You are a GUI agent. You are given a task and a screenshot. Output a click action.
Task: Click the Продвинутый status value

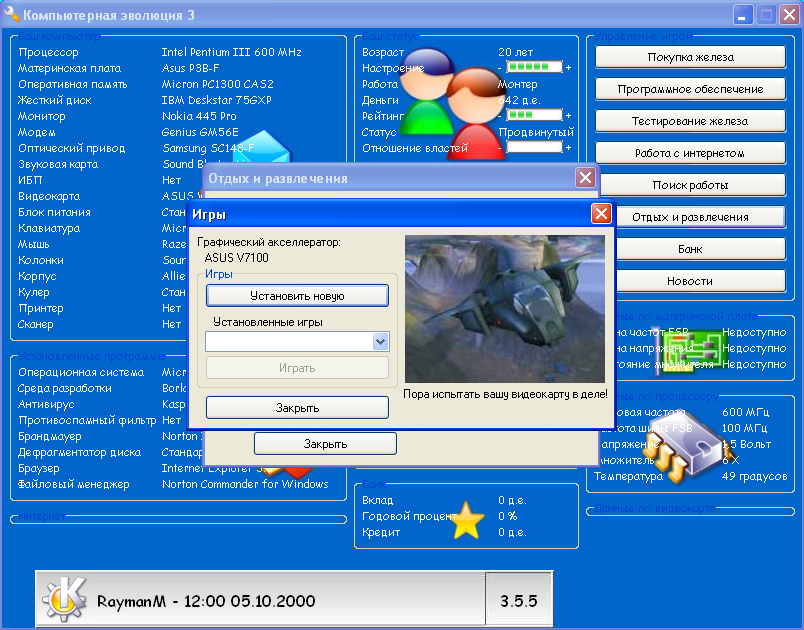536,132
